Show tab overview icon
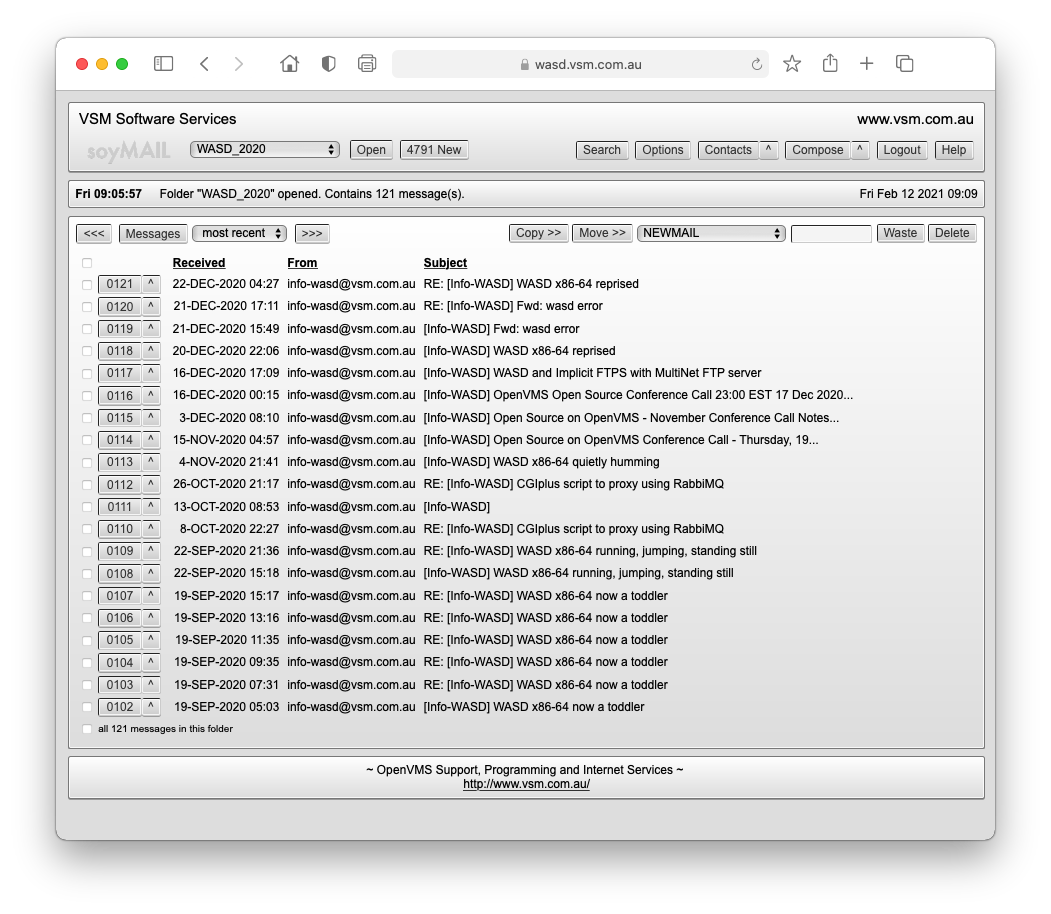Viewport: 1051px width, 914px height. 904,64
